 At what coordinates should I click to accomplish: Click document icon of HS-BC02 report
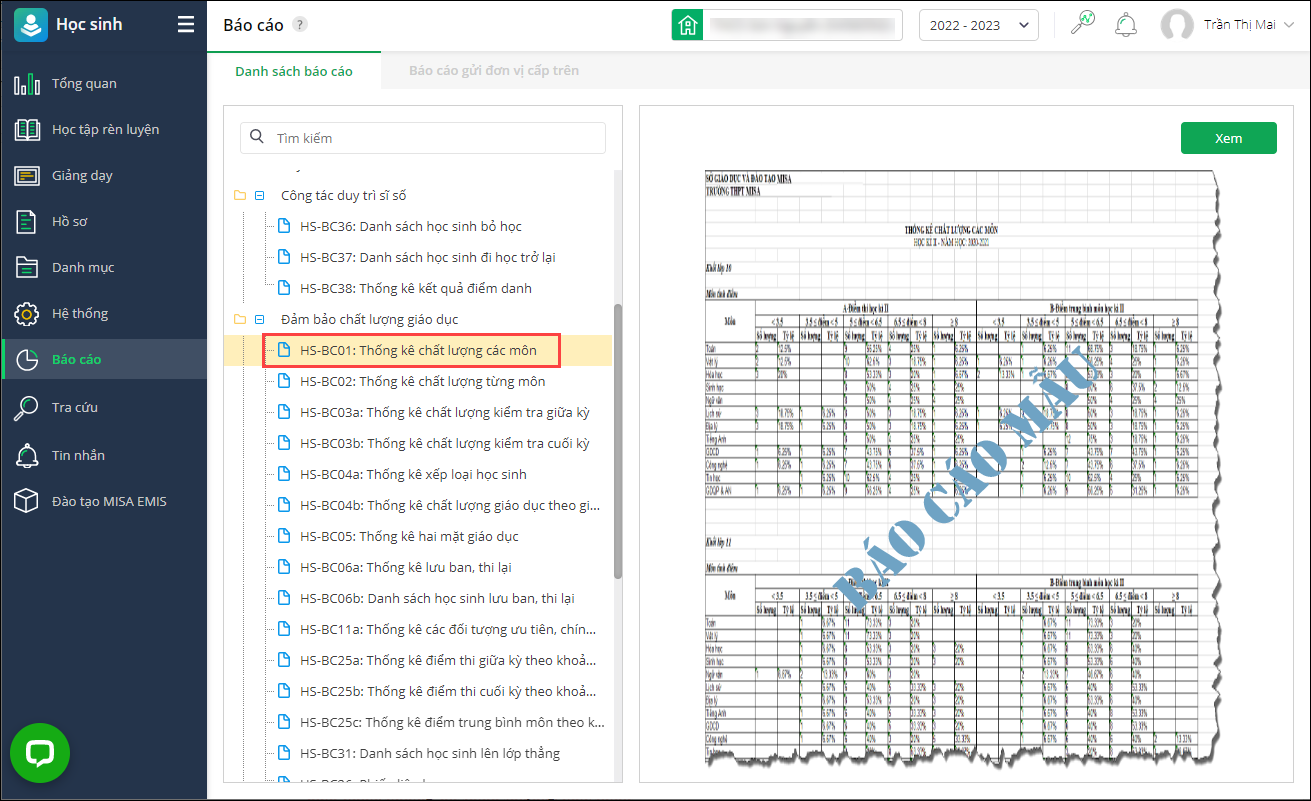[x=284, y=381]
